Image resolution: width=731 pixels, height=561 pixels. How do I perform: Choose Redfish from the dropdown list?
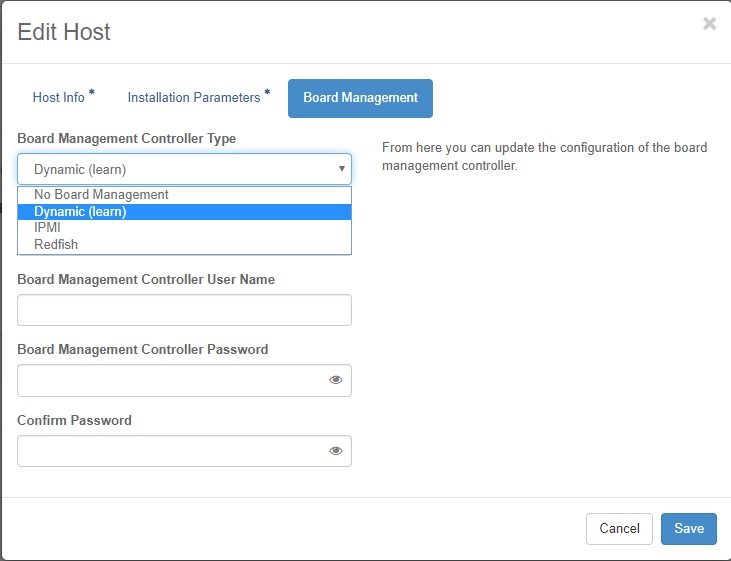coord(56,244)
